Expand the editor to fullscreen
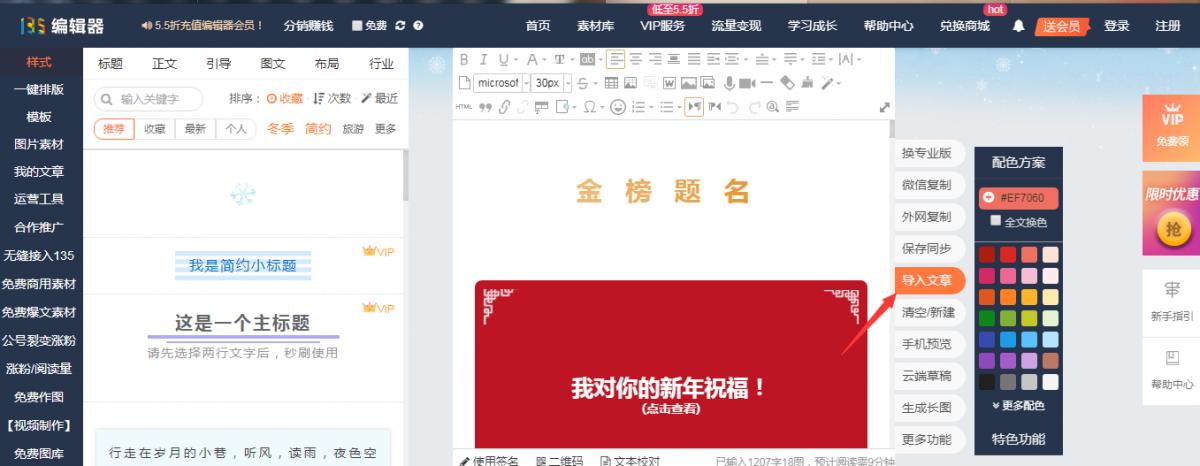Screen dimensions: 1200x466 [884, 107]
